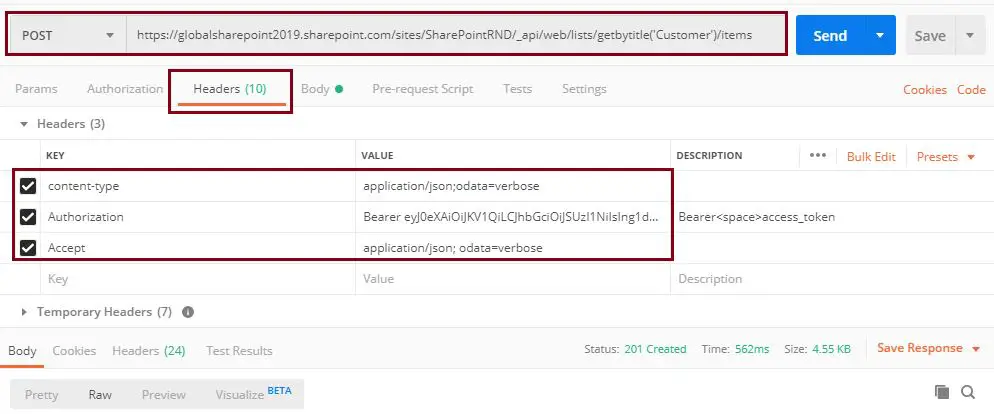This screenshot has height=414, width=994.
Task: Click the Code link
Action: tap(971, 90)
